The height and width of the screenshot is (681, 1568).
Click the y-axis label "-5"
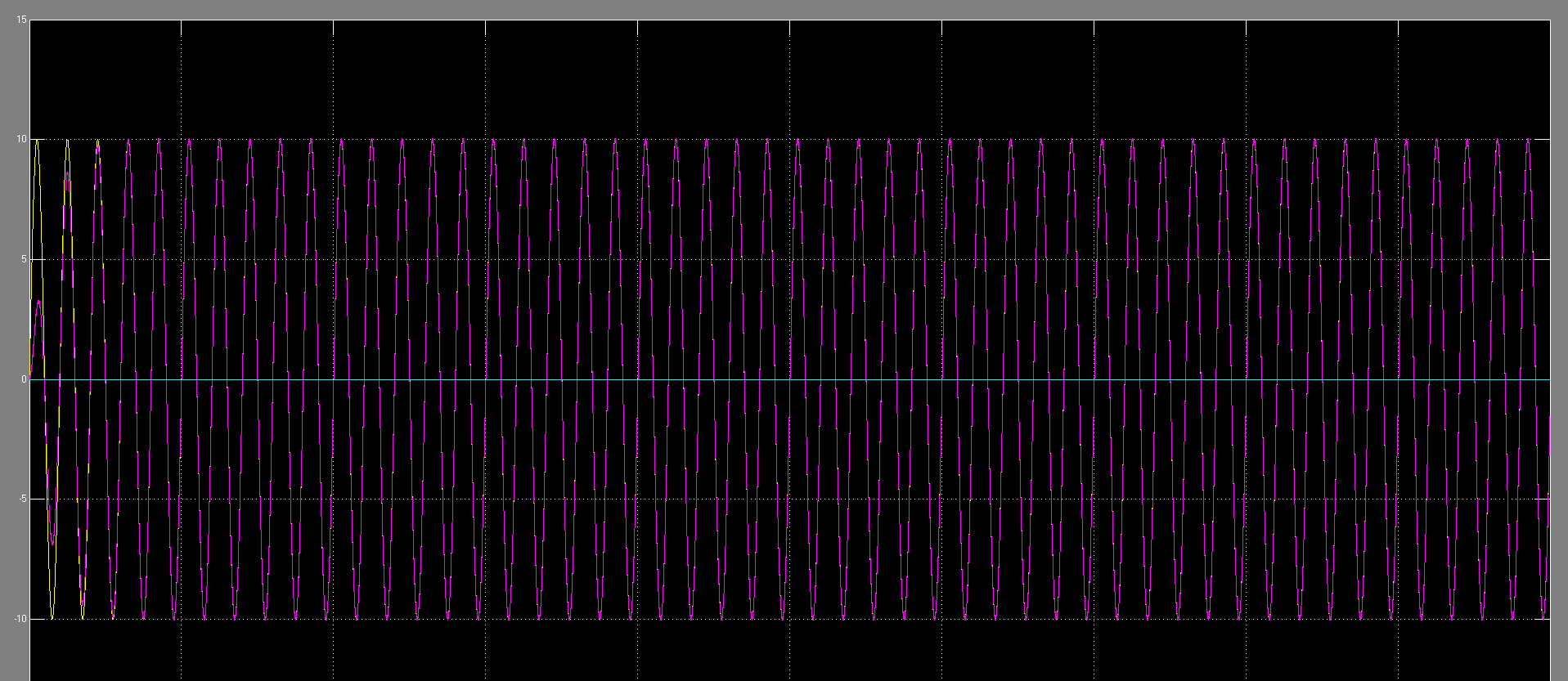click(22, 499)
